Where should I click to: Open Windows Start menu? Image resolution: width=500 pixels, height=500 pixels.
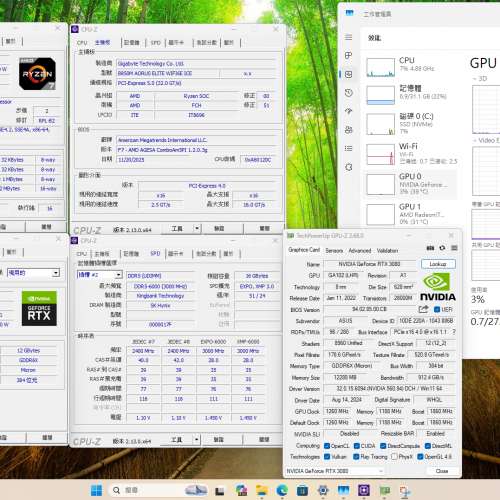pyautogui.click(x=97, y=490)
